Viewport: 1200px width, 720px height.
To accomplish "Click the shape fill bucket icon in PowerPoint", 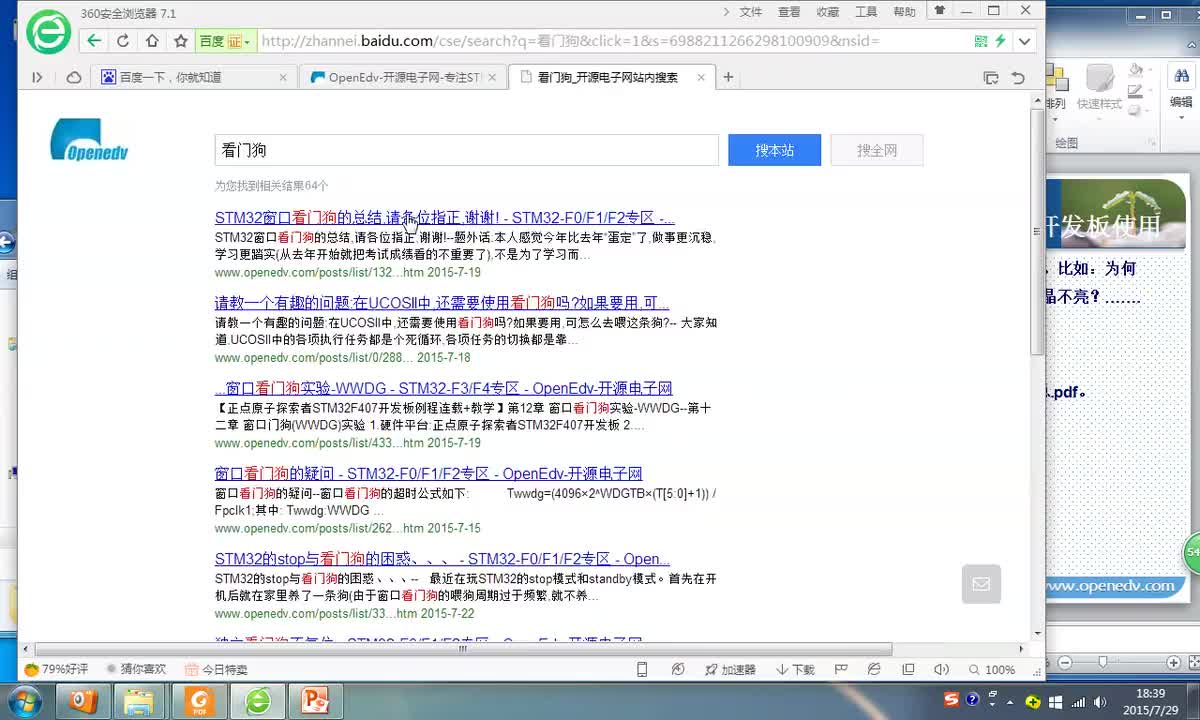I will [1137, 70].
